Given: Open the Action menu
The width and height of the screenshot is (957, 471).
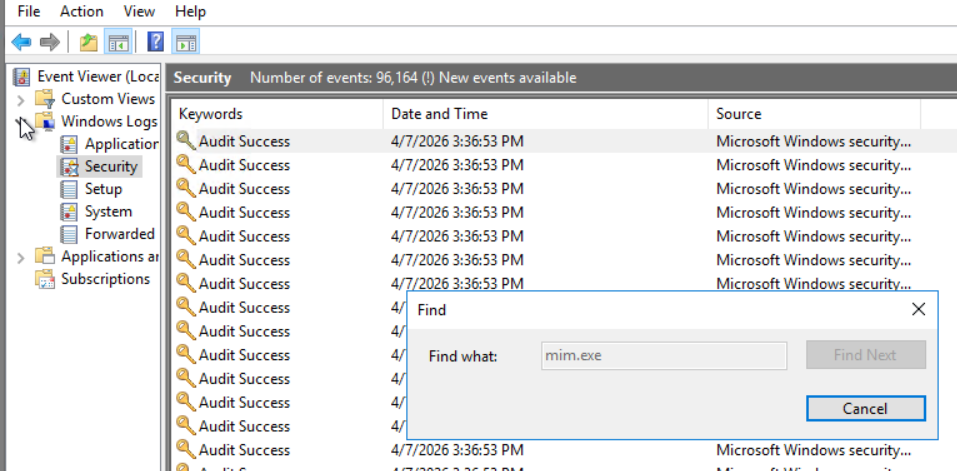Looking at the screenshot, I should click(81, 12).
